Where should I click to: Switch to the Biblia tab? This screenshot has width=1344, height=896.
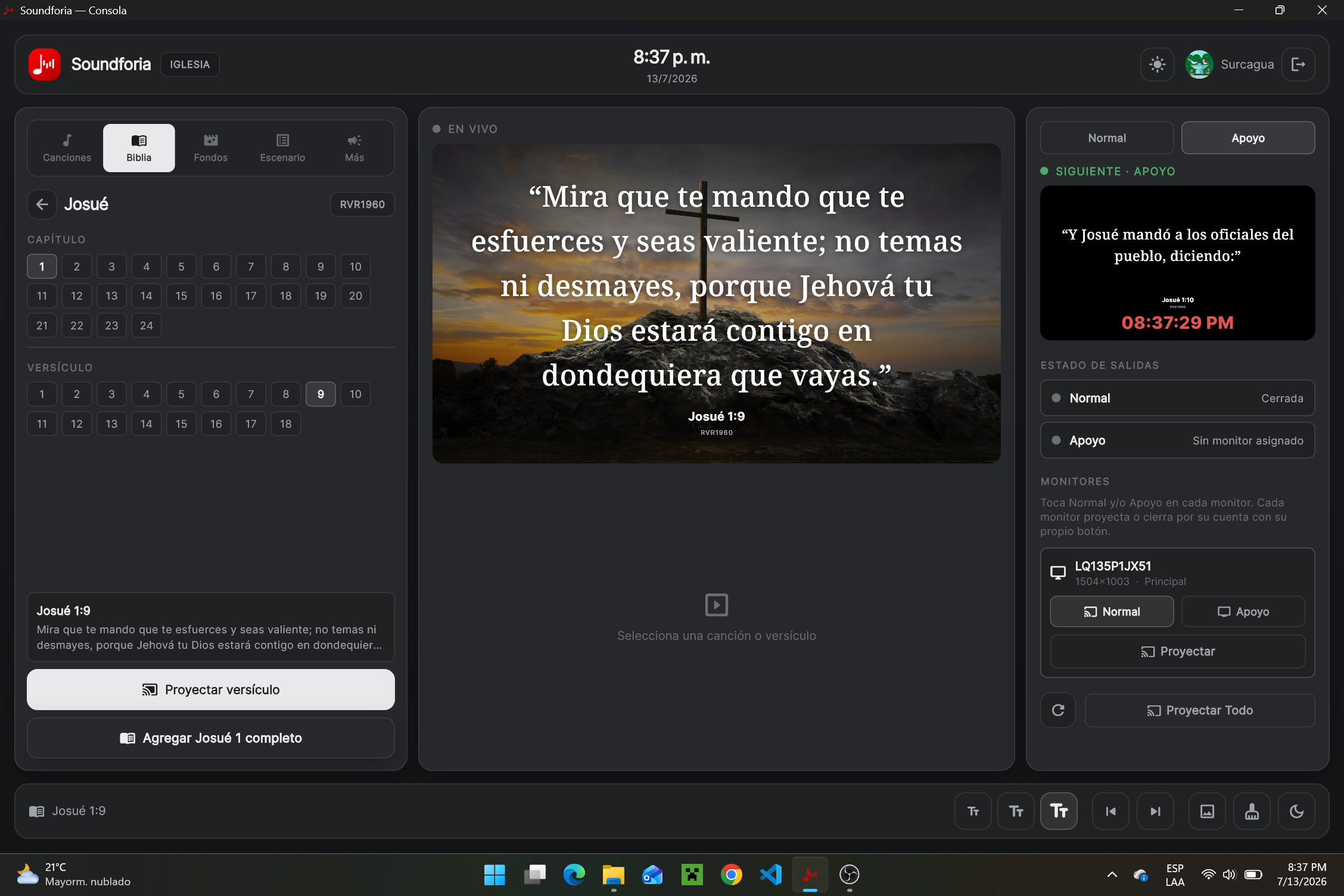139,148
